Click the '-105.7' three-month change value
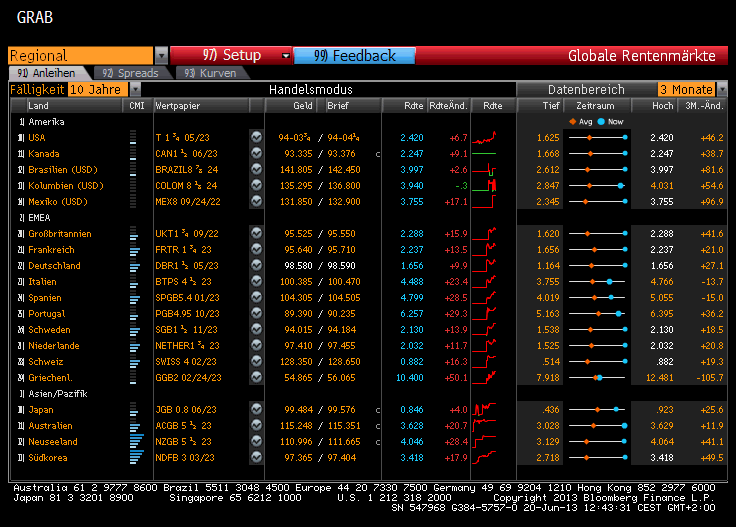 [710, 377]
